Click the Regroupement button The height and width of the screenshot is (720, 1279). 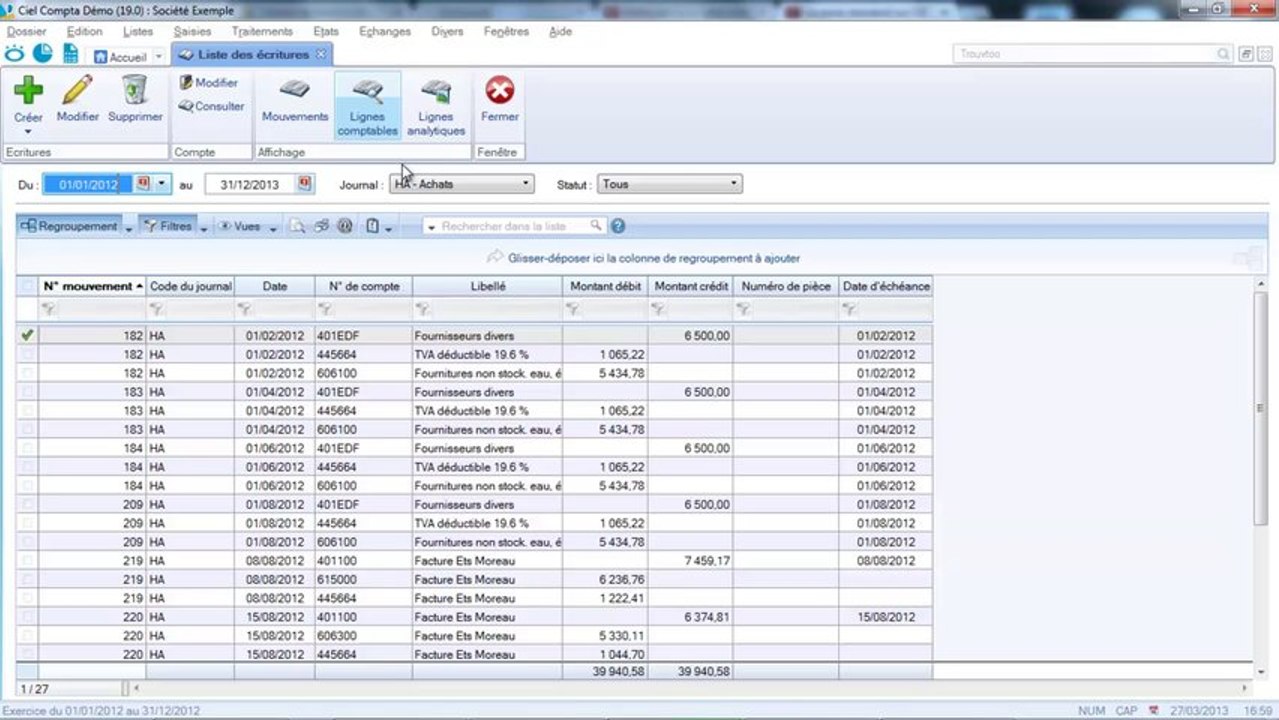click(69, 227)
